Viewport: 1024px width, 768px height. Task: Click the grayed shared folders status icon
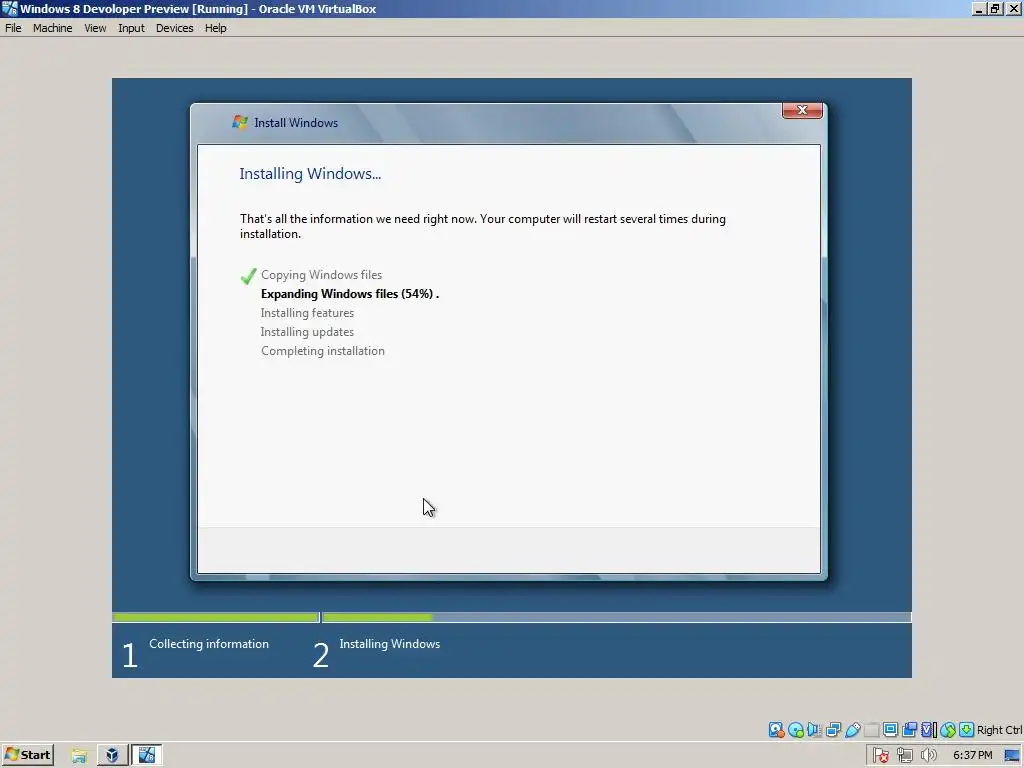[x=871, y=729]
